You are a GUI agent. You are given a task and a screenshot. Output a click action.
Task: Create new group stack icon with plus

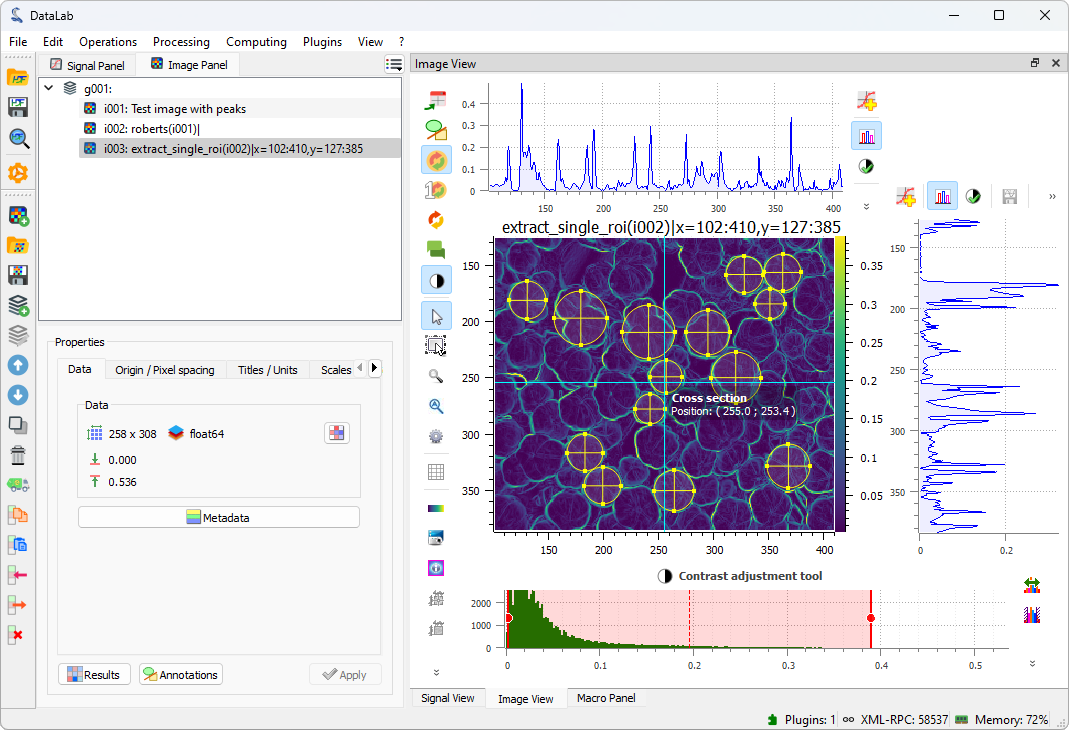[x=18, y=305]
